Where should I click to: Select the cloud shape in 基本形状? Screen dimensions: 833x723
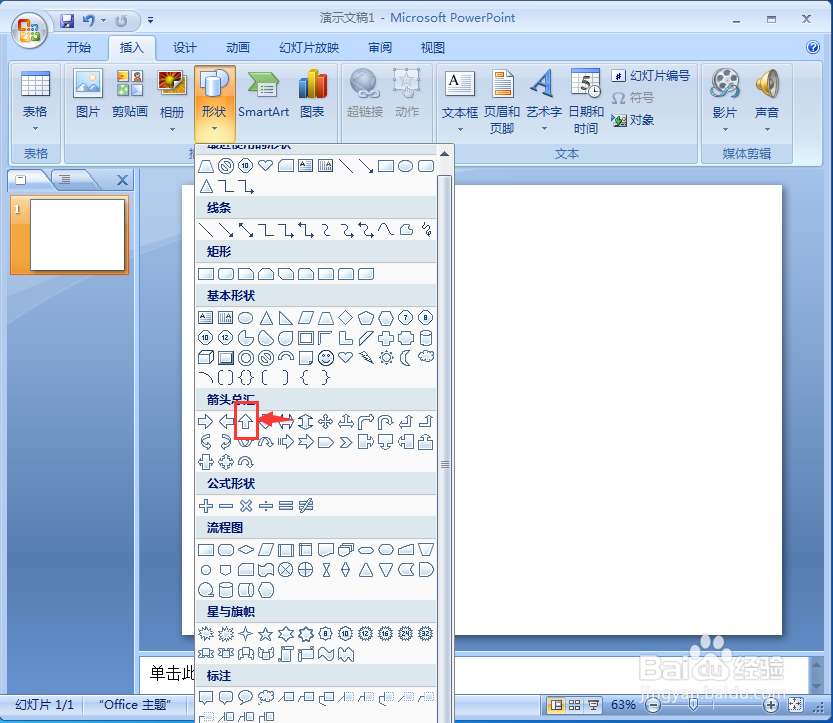click(x=426, y=356)
